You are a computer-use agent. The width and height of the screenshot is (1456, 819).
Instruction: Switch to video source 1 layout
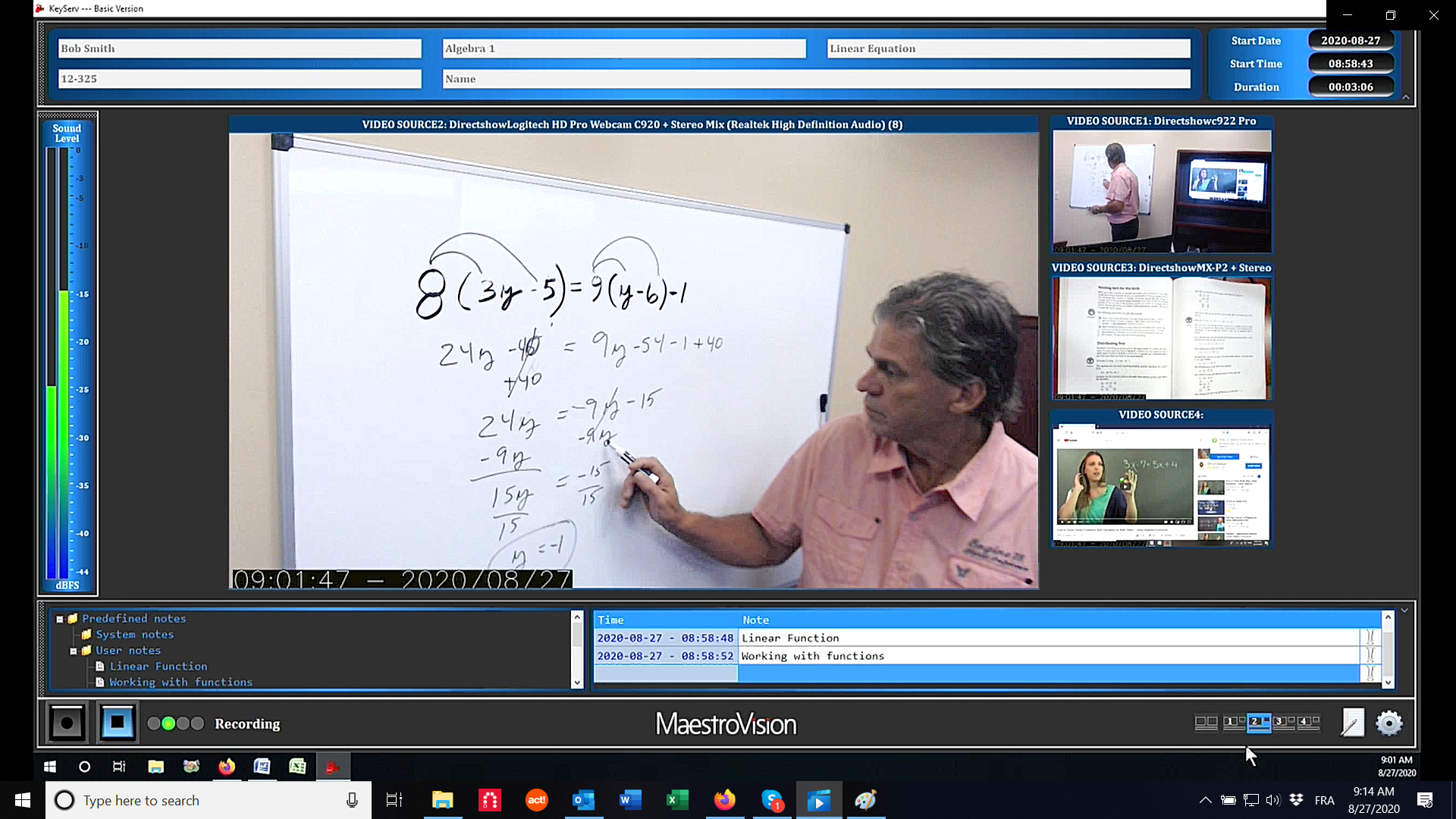pyautogui.click(x=1233, y=723)
